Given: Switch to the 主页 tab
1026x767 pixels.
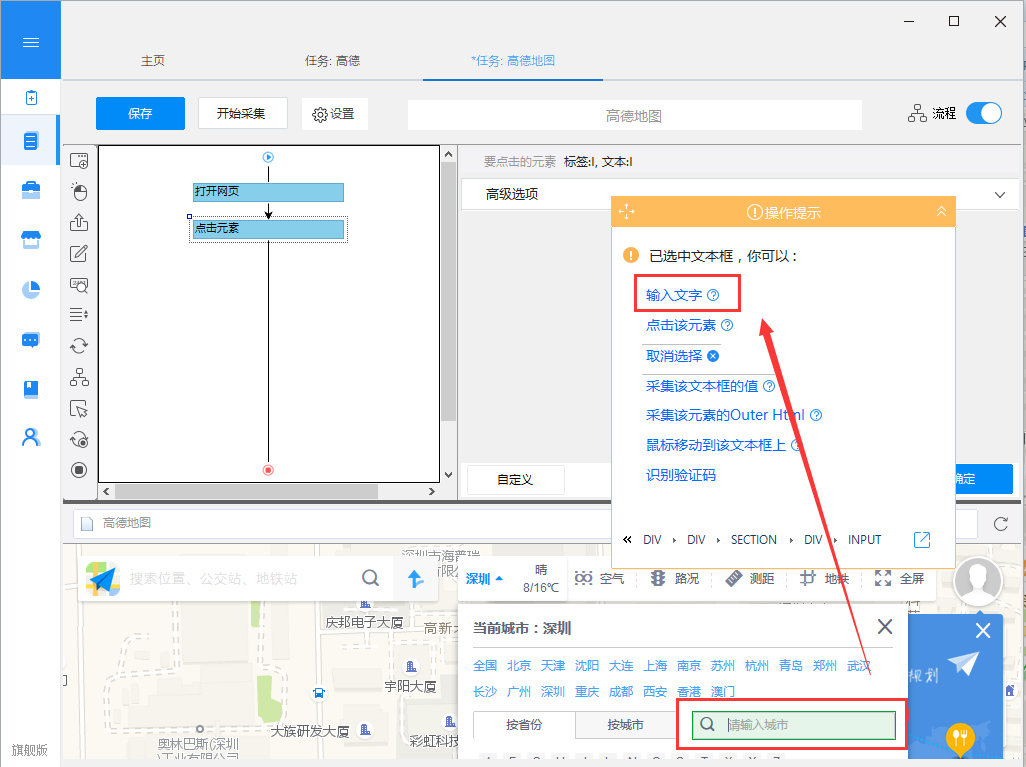Looking at the screenshot, I should [x=153, y=61].
